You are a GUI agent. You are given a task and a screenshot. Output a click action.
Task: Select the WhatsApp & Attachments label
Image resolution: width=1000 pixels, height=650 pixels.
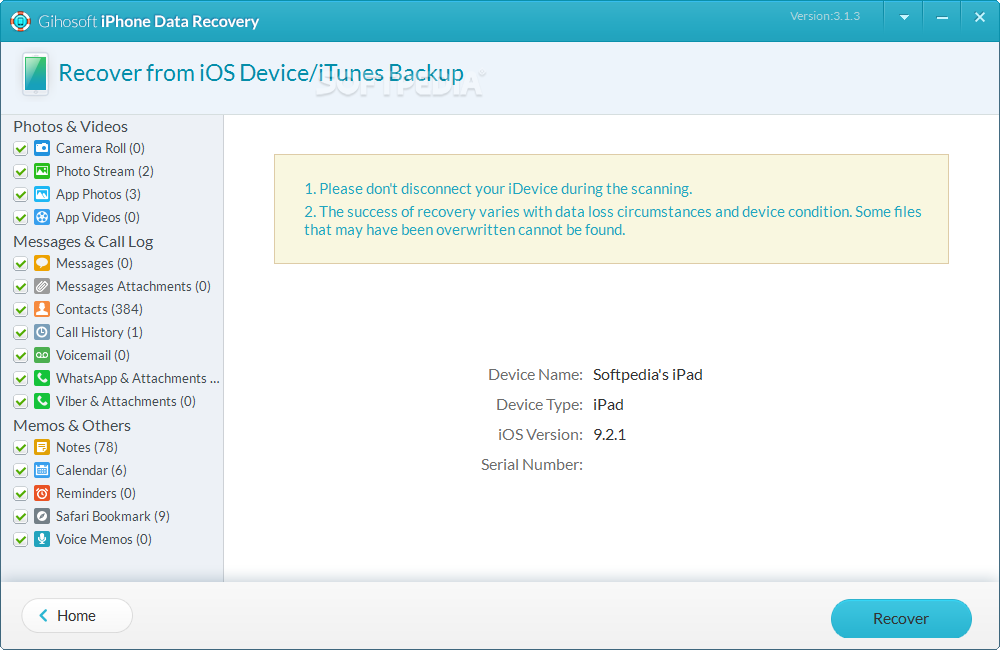click(x=138, y=378)
